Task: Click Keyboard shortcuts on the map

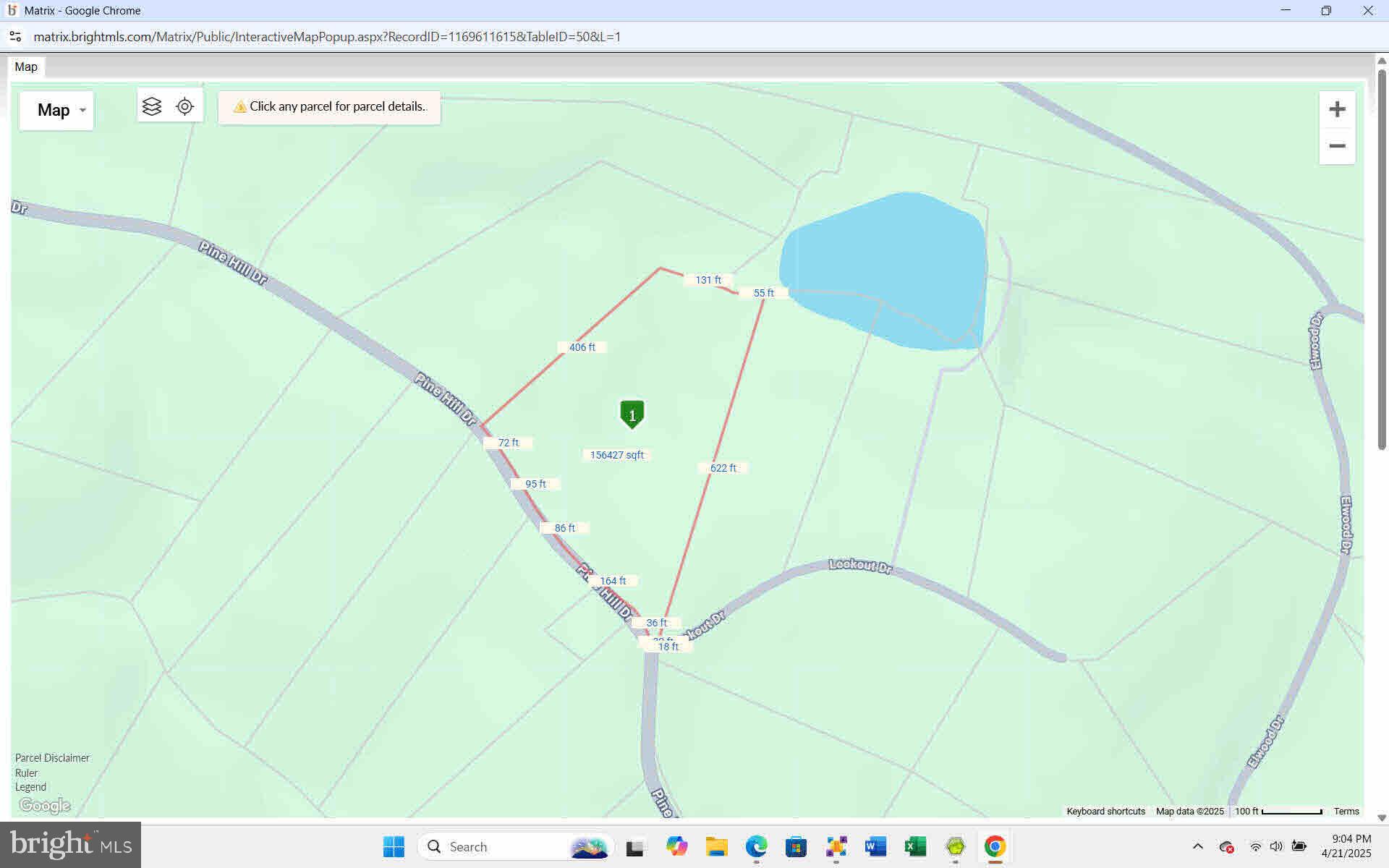Action: [1105, 812]
